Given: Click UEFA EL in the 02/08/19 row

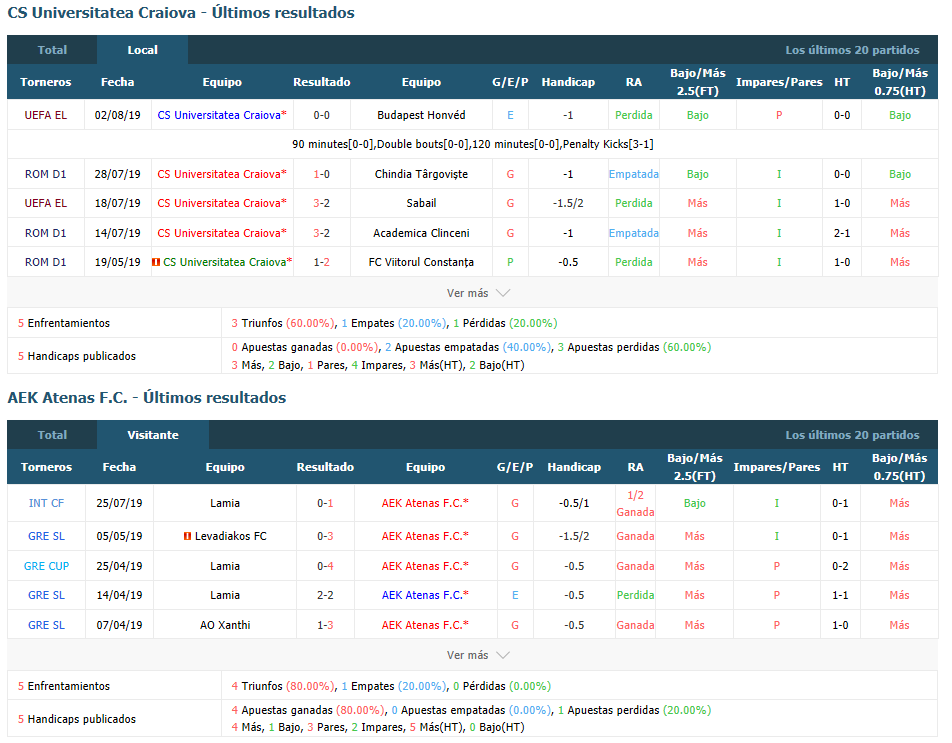Looking at the screenshot, I should 46,115.
